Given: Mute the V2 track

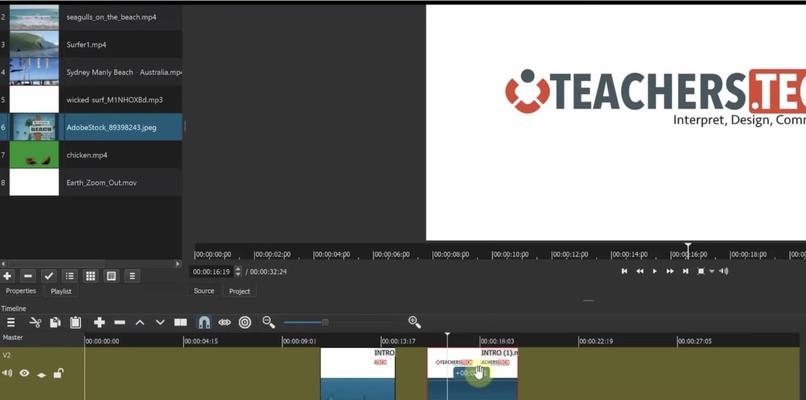Looking at the screenshot, I should click(x=7, y=373).
